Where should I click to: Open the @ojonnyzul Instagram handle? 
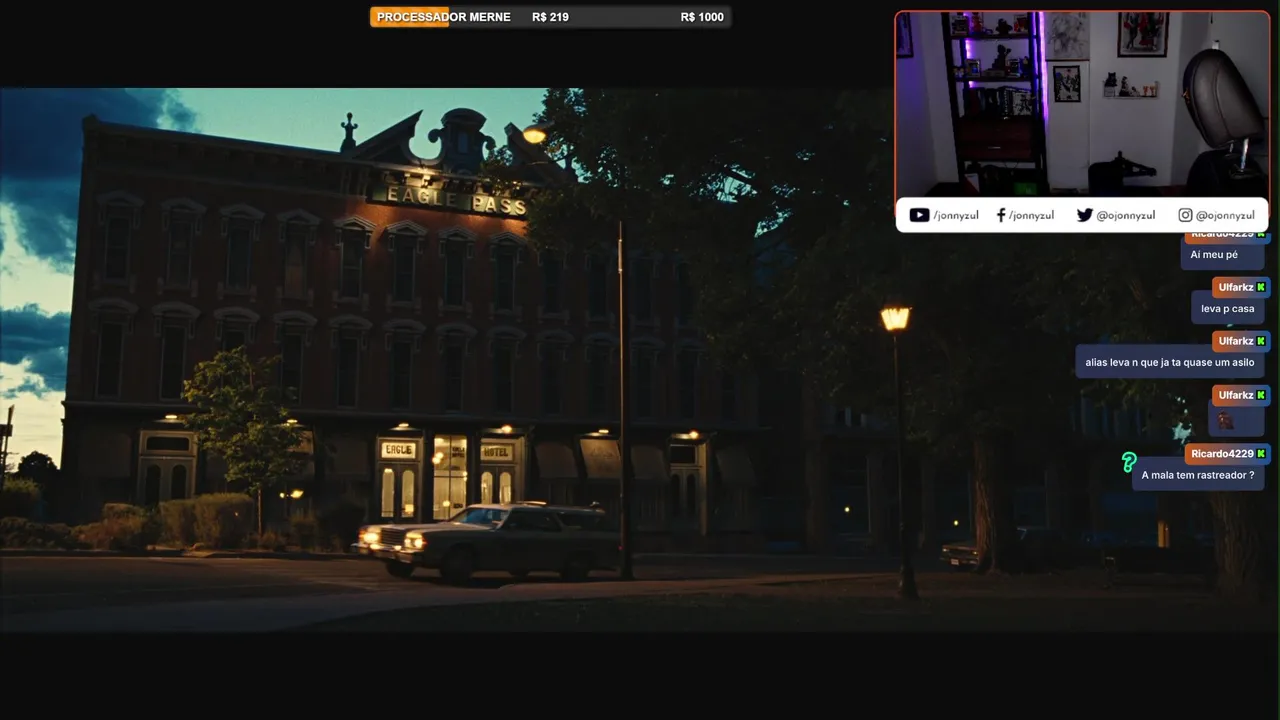pyautogui.click(x=1225, y=215)
